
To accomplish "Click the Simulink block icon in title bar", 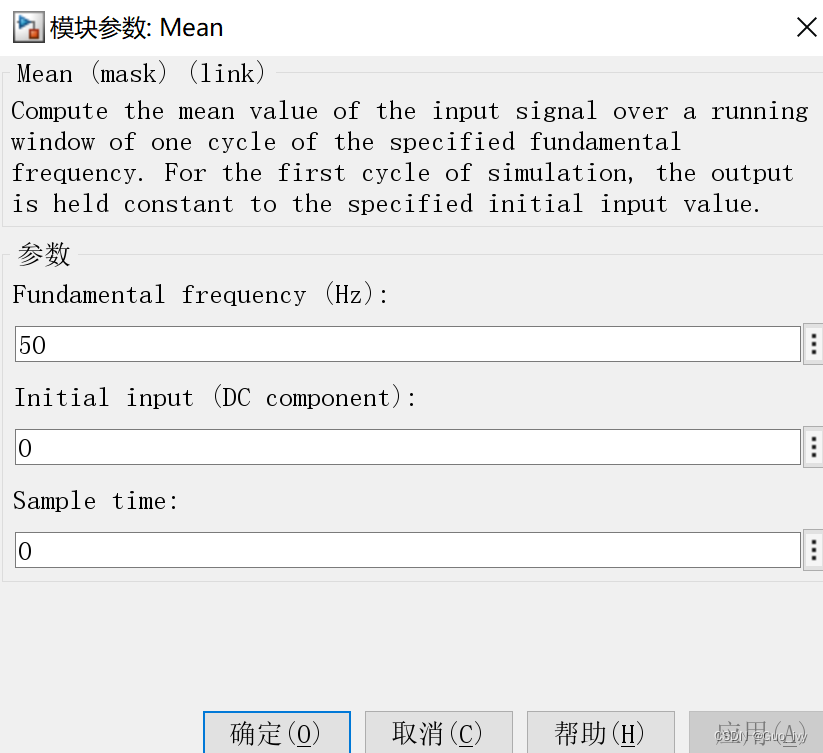I will (28, 28).
